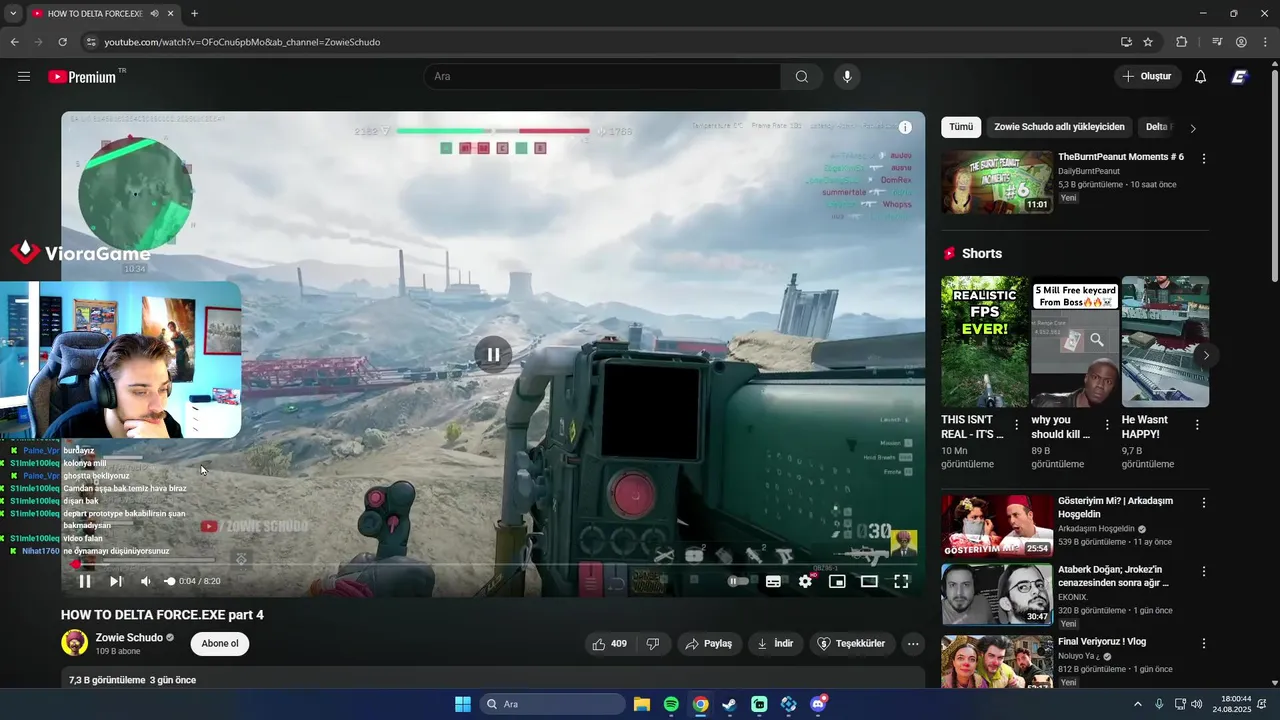Viewport: 1280px width, 720px height.
Task: Reload the page in Chrome
Action: 62,42
